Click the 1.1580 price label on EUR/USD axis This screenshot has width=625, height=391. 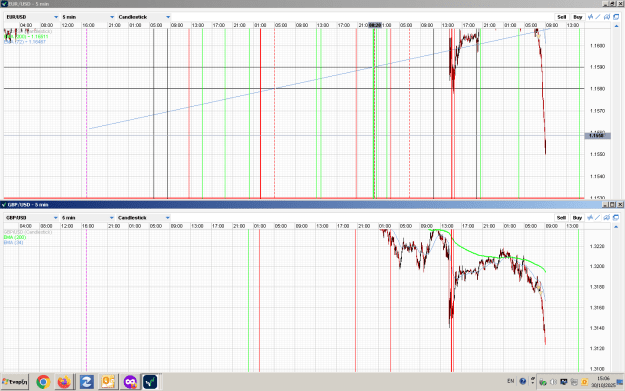click(597, 89)
